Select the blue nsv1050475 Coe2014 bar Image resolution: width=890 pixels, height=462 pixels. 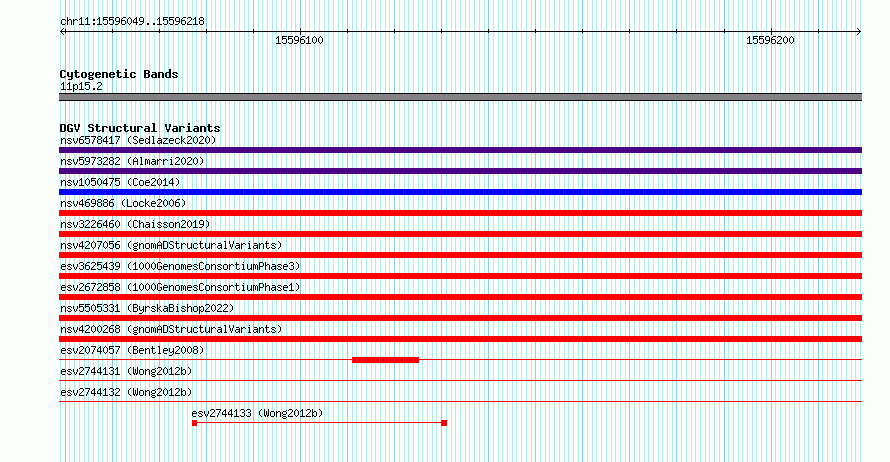[460, 192]
